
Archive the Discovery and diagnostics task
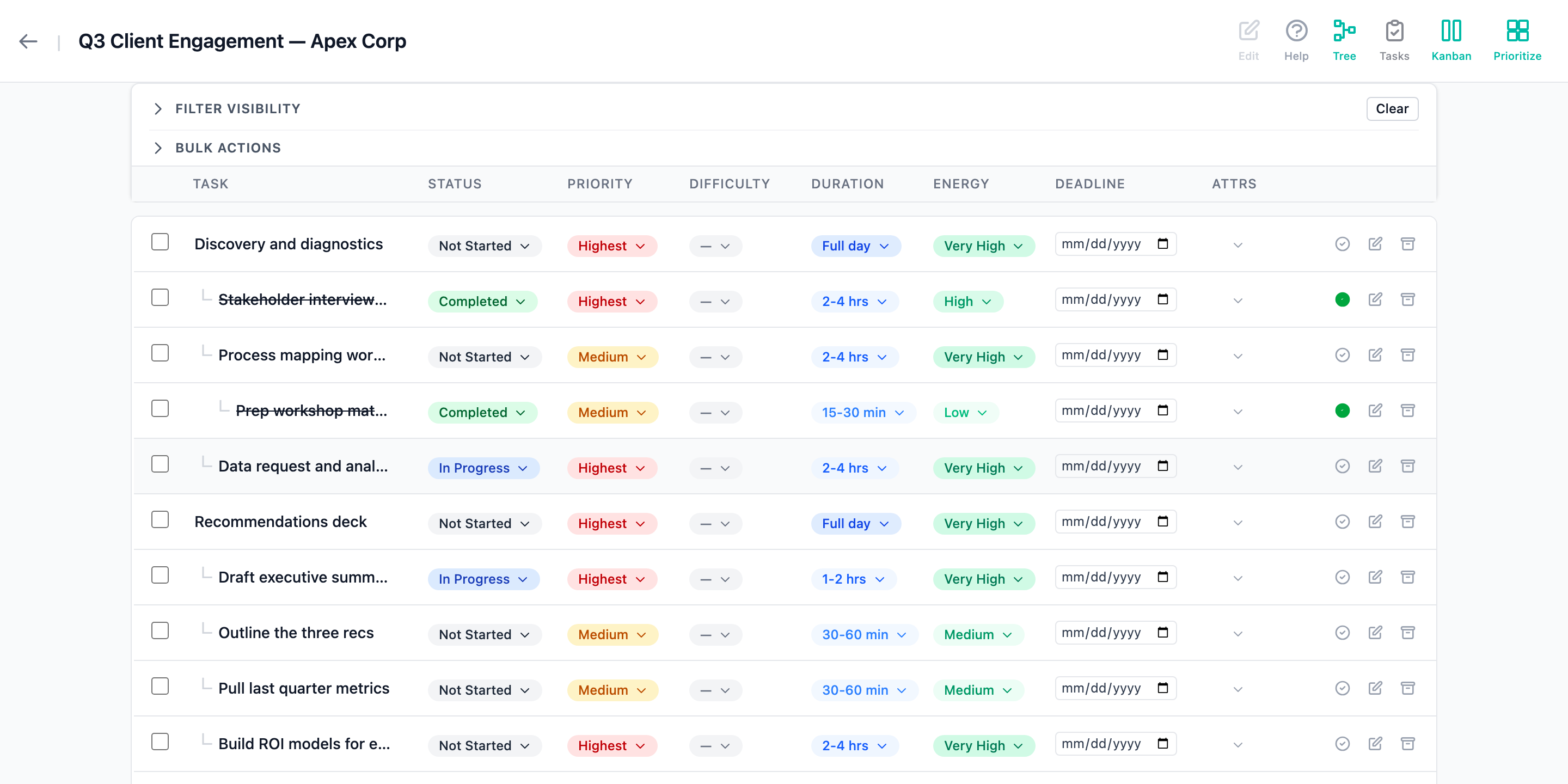(x=1407, y=244)
